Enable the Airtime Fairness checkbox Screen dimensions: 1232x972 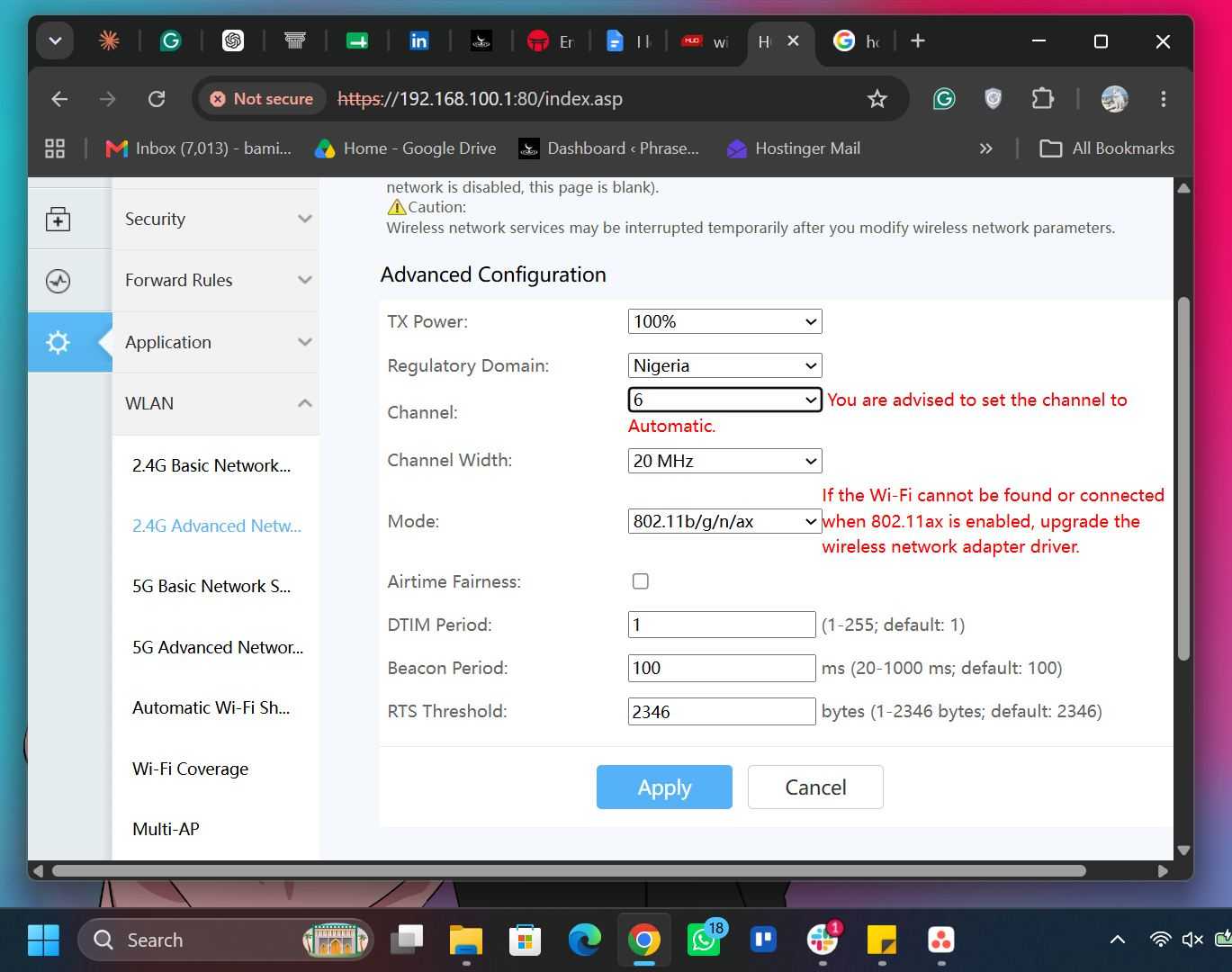pyautogui.click(x=641, y=581)
